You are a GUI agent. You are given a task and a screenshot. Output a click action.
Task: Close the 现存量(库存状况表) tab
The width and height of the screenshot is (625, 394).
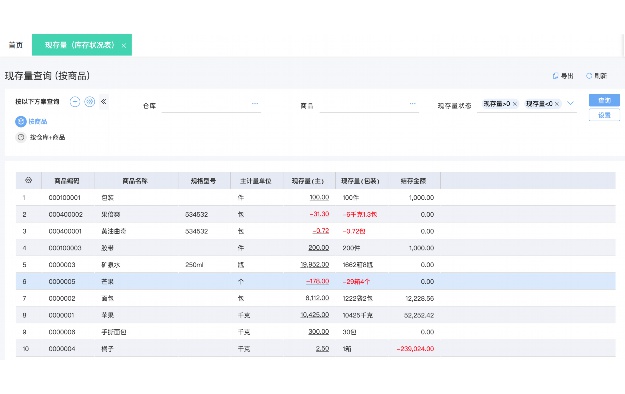[x=124, y=45]
